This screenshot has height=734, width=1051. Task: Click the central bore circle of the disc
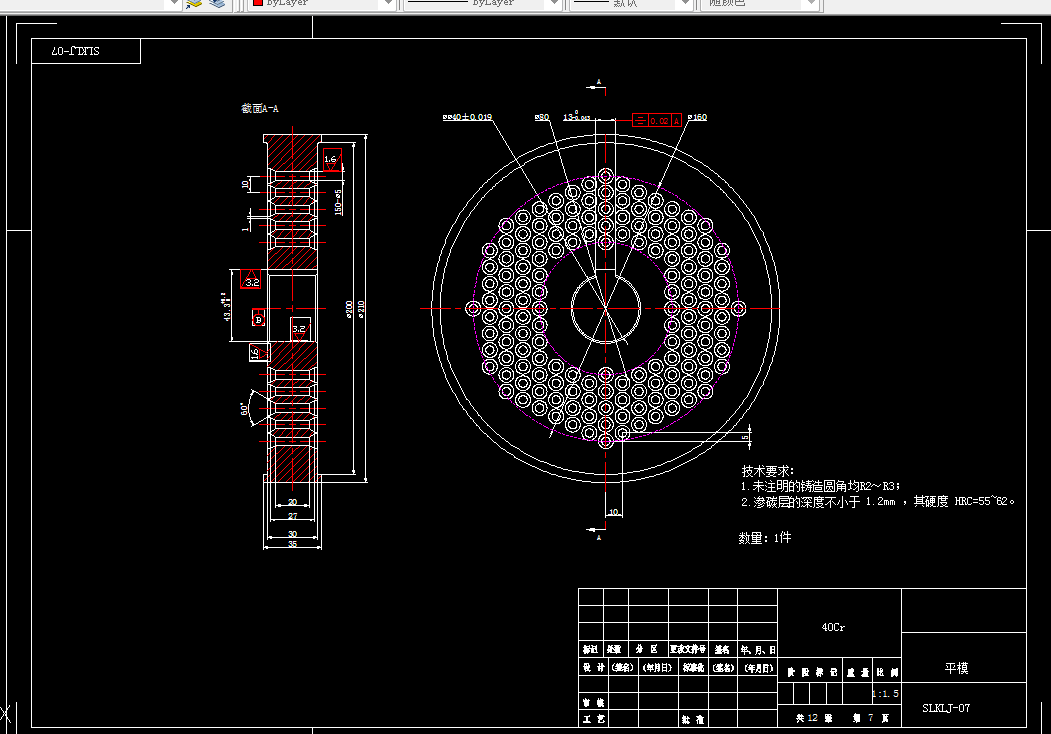tap(606, 309)
